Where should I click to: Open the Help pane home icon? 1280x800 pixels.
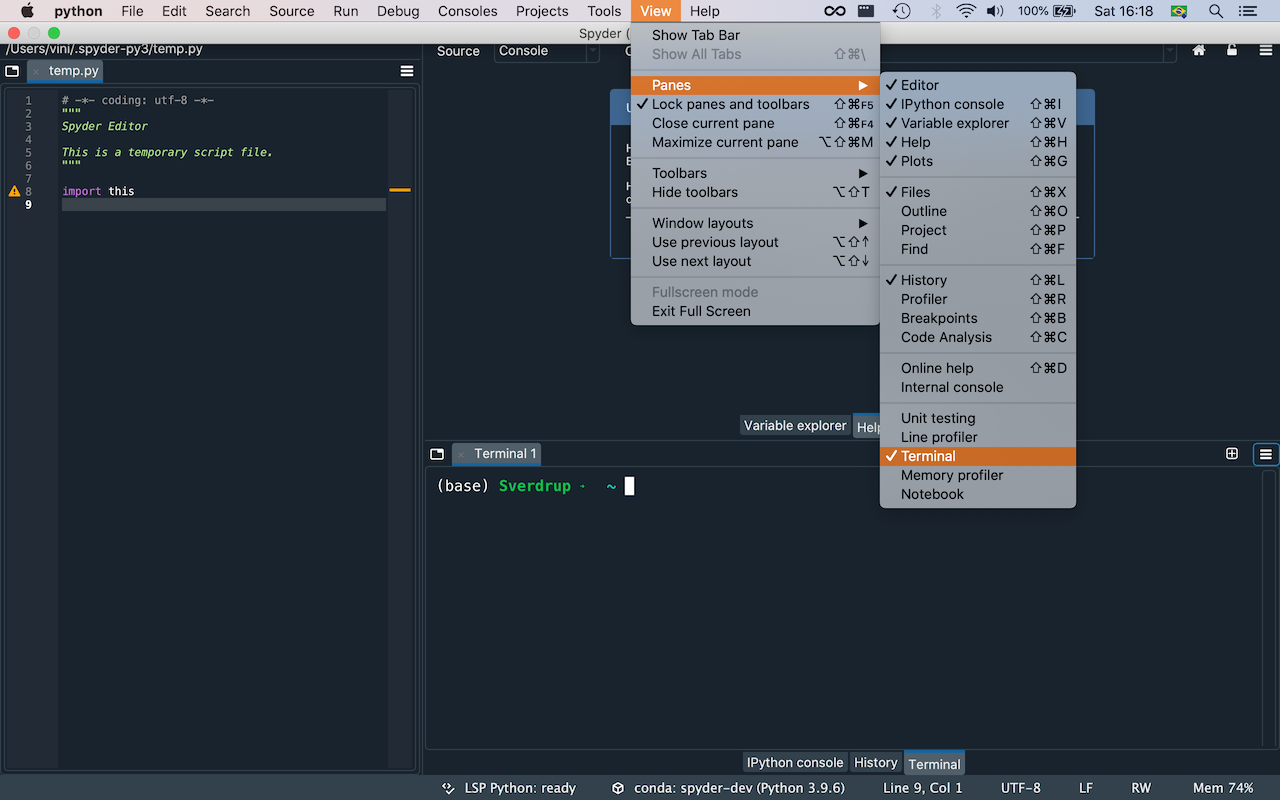1198,50
